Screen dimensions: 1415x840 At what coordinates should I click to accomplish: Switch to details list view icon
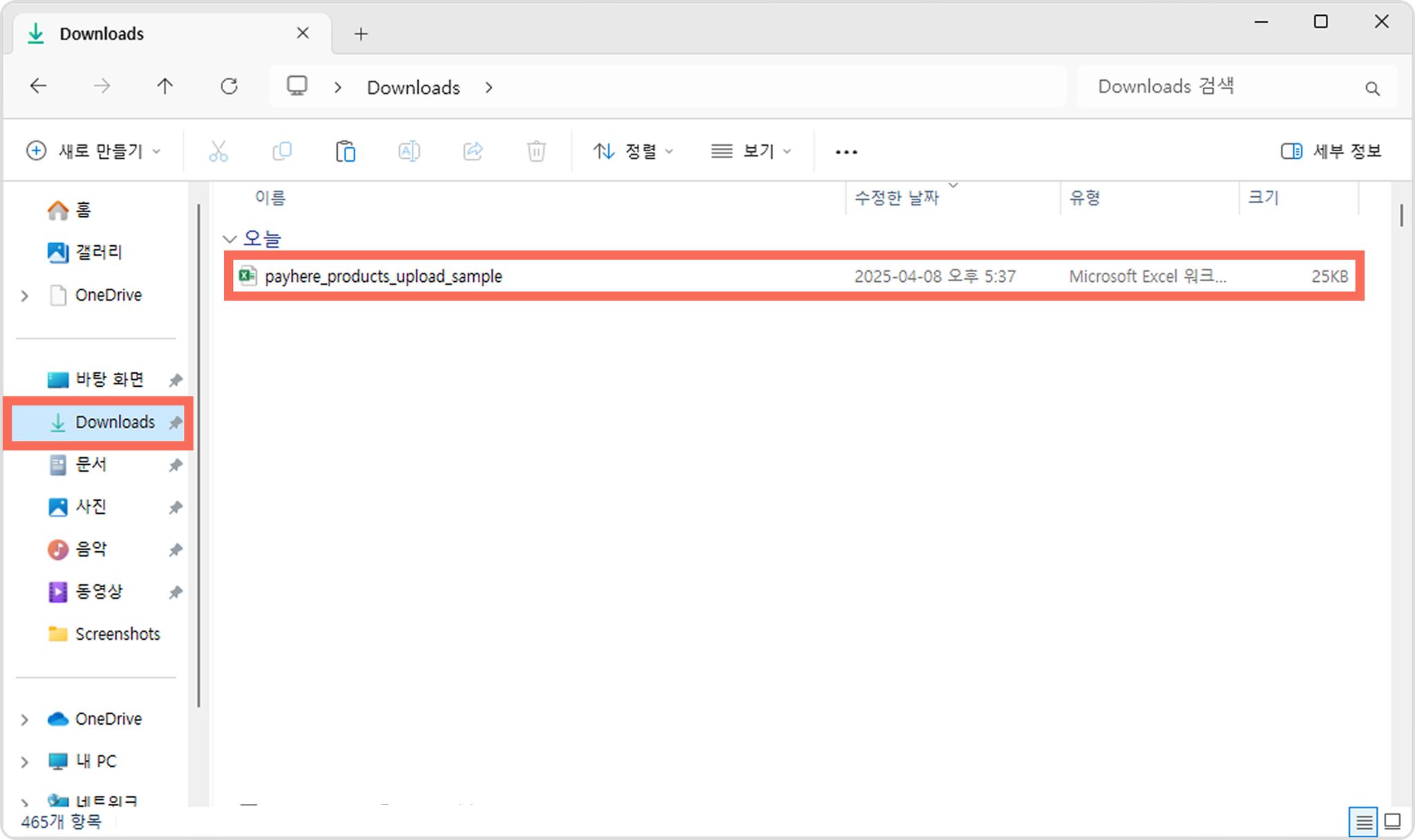(x=1363, y=821)
